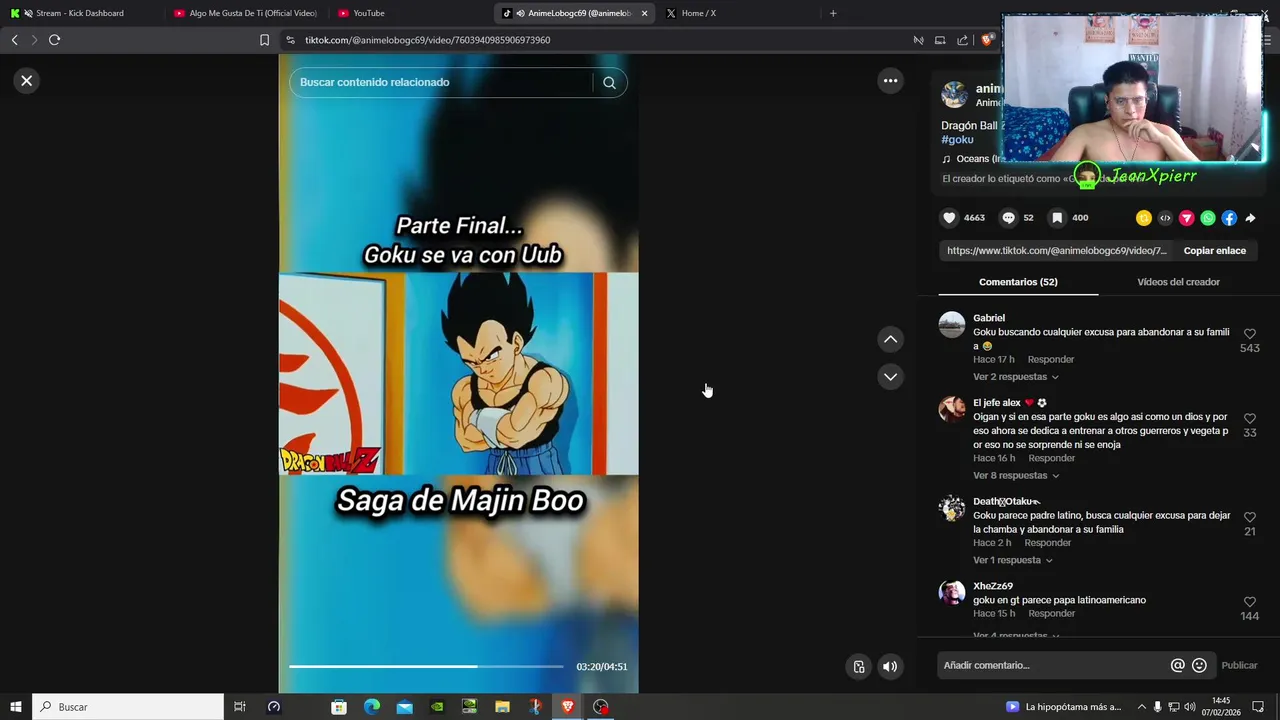Toggle auto-scroll icon beside volume
Image resolution: width=1280 pixels, height=720 pixels.
tap(858, 667)
